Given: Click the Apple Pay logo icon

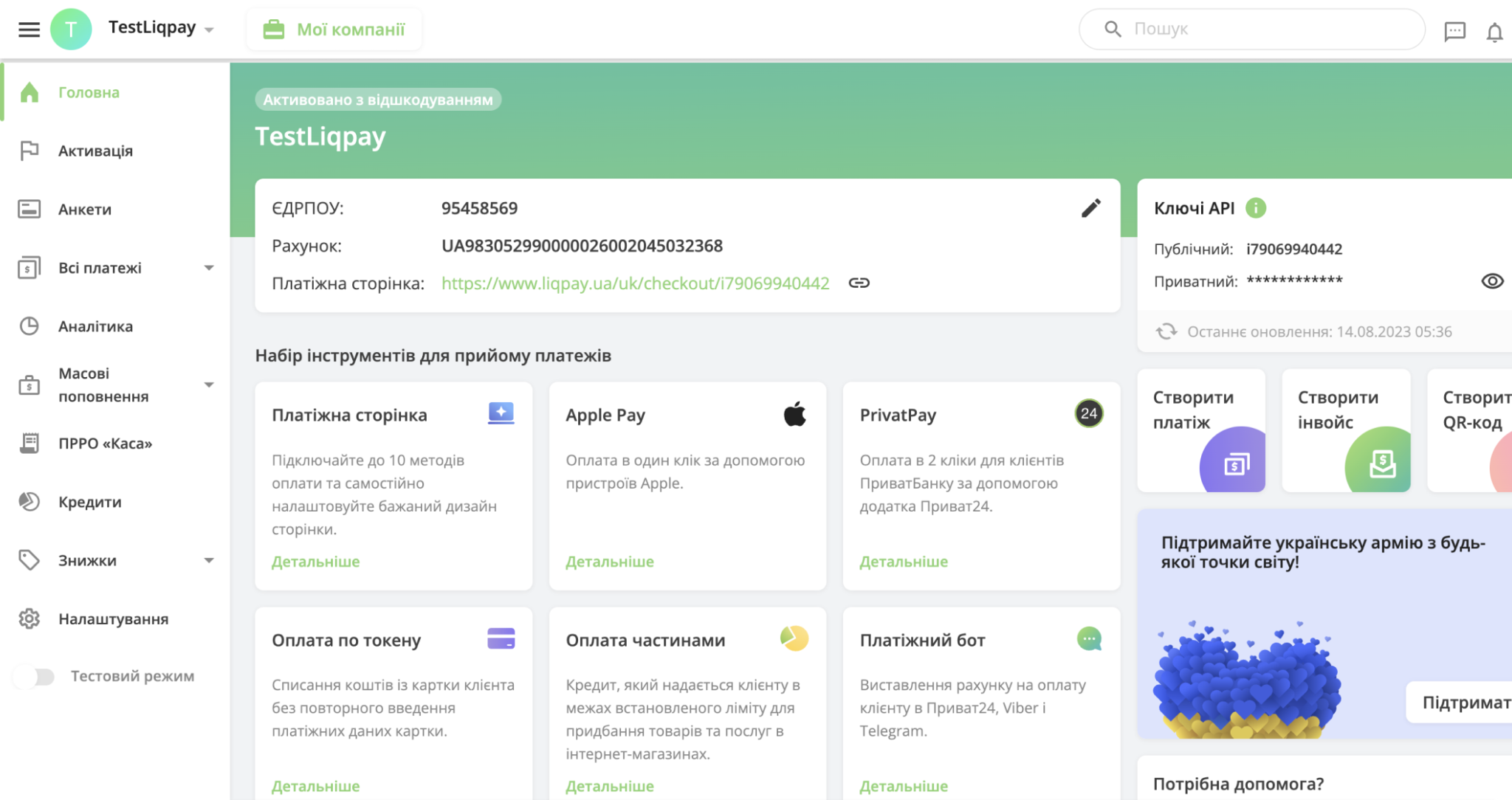Looking at the screenshot, I should (x=794, y=414).
